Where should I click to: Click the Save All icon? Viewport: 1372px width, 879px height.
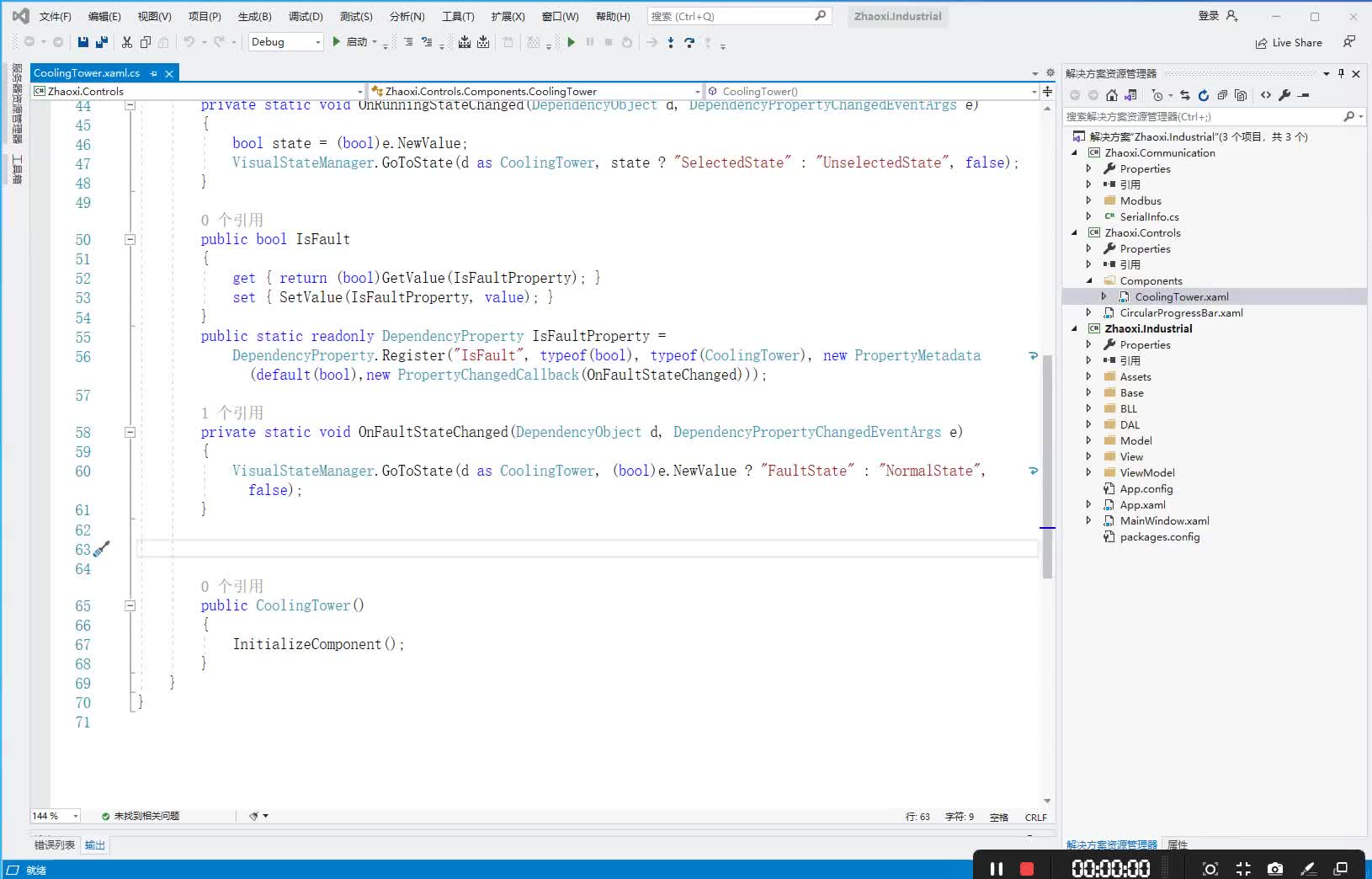coord(102,42)
